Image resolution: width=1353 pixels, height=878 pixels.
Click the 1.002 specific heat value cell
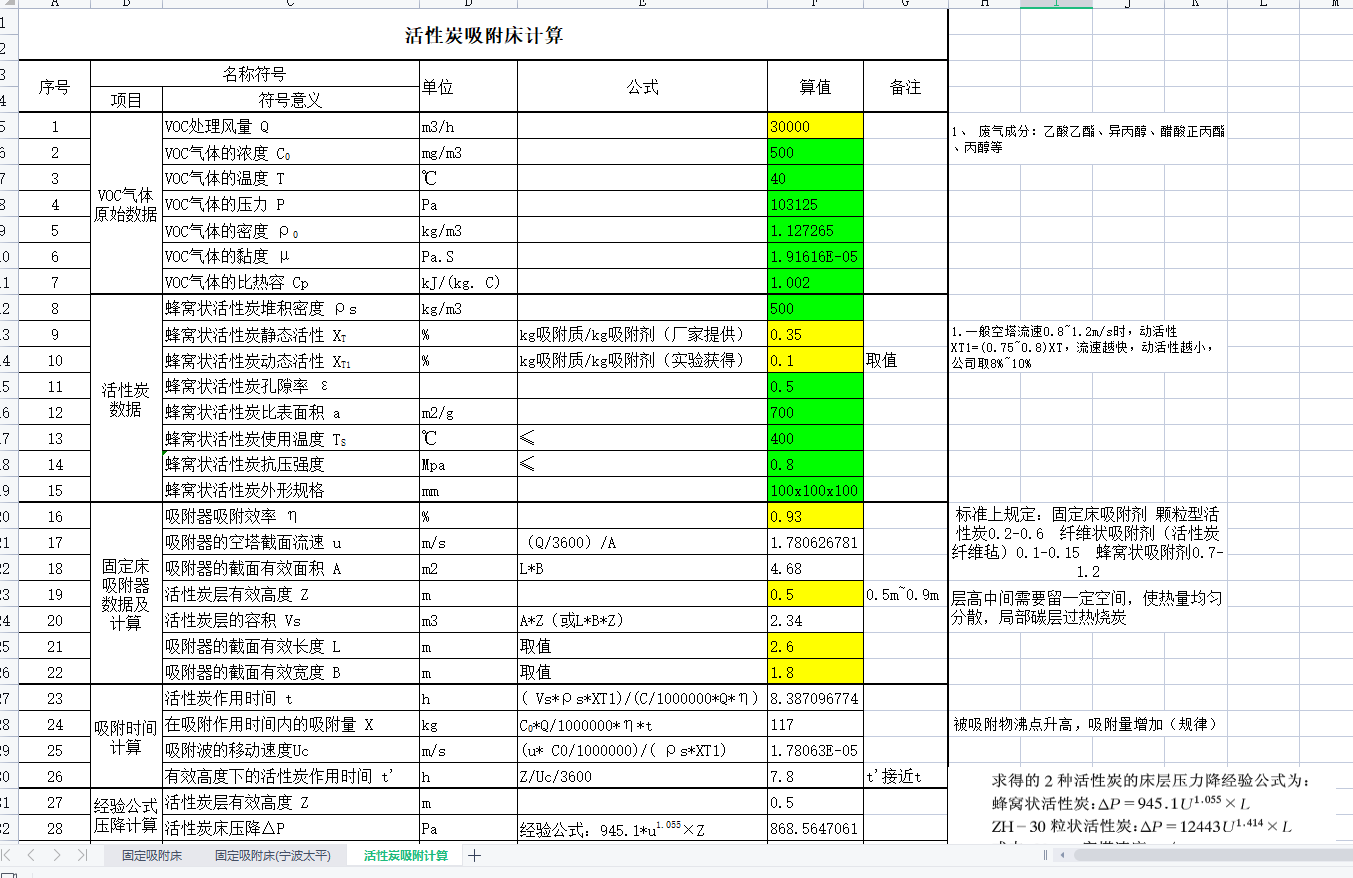[815, 283]
